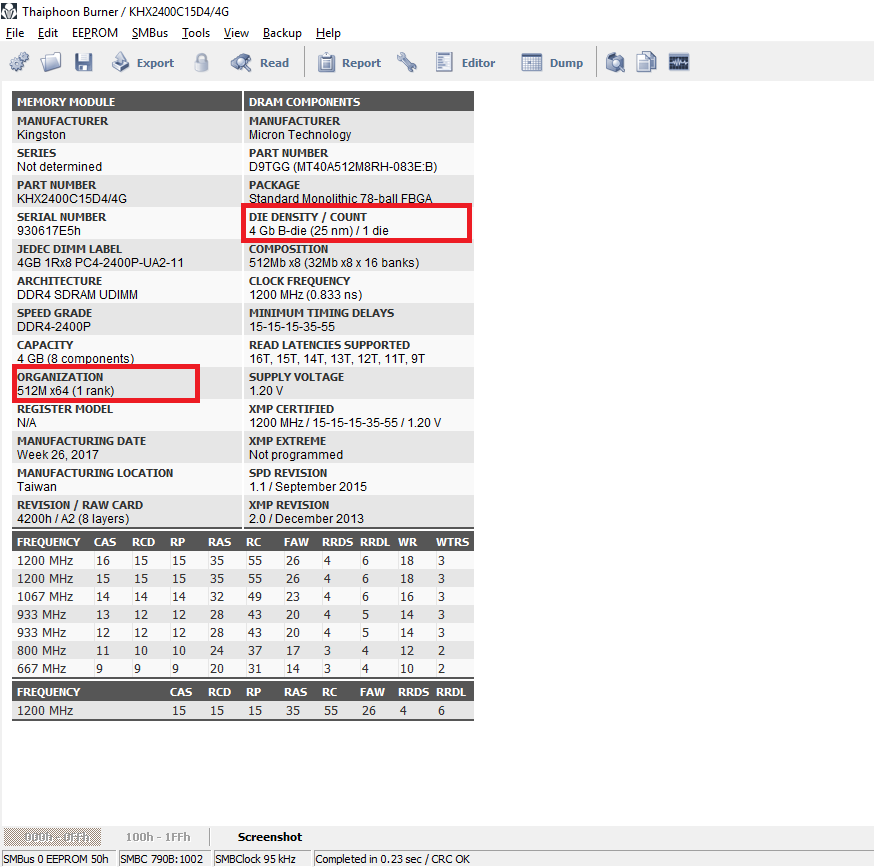Click the wrench tool icon
Image resolution: width=874 pixels, height=867 pixels.
coord(407,63)
